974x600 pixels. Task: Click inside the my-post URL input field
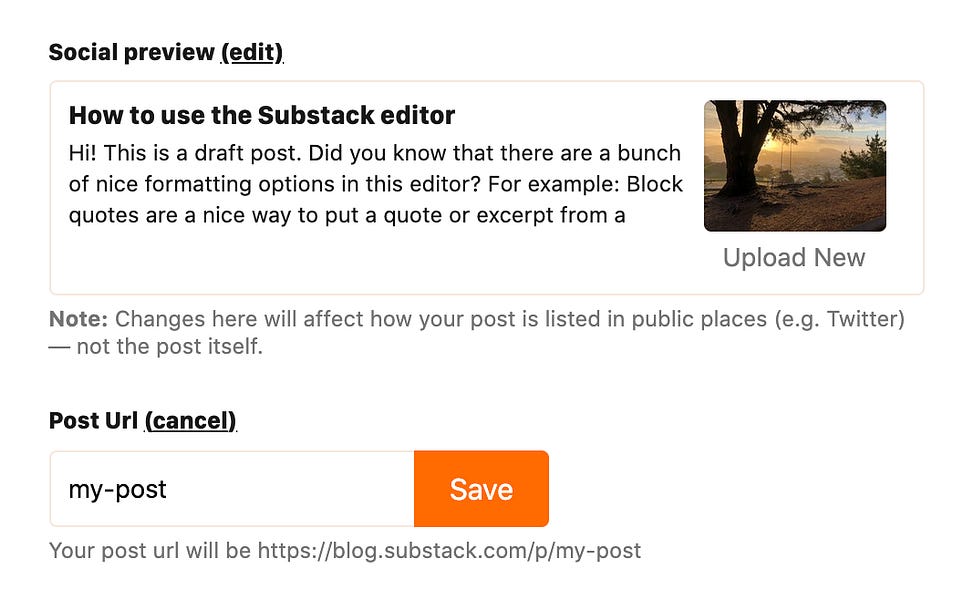click(x=230, y=489)
